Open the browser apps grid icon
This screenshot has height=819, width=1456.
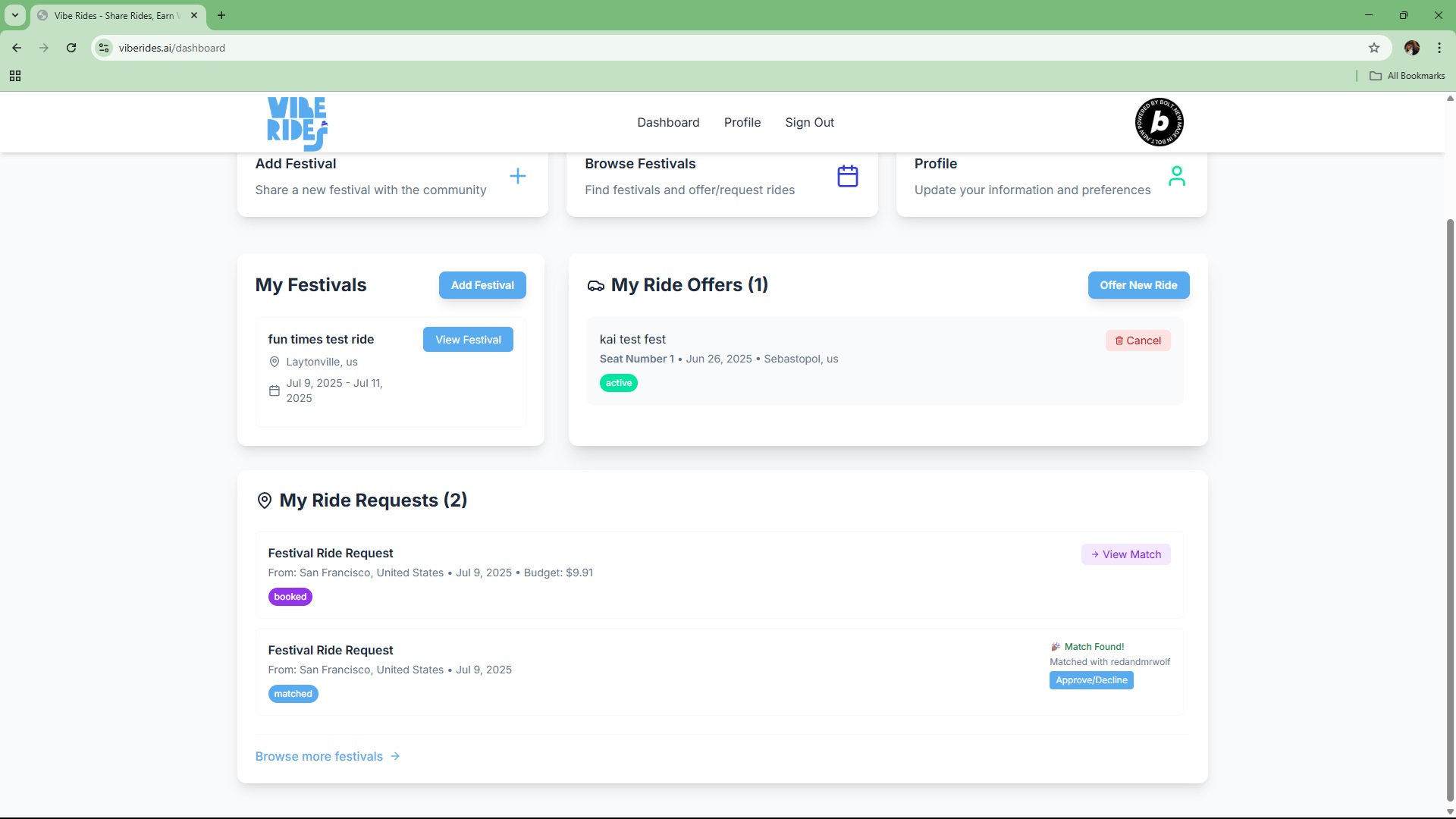15,76
